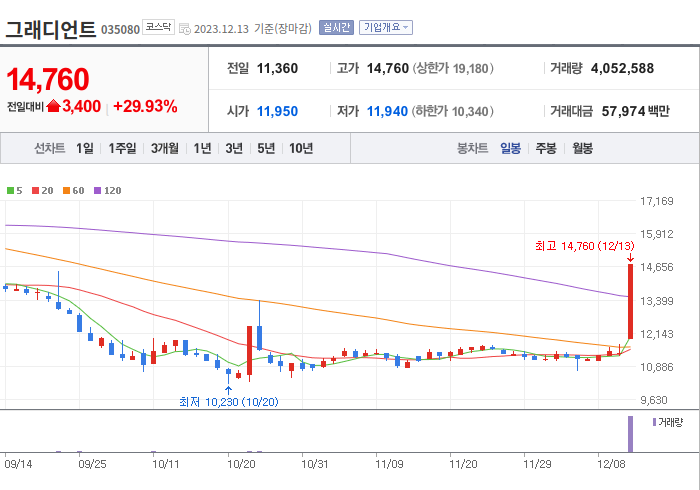The height and width of the screenshot is (490, 700).
Task: Show the 5년 line chart
Action: pyautogui.click(x=266, y=148)
